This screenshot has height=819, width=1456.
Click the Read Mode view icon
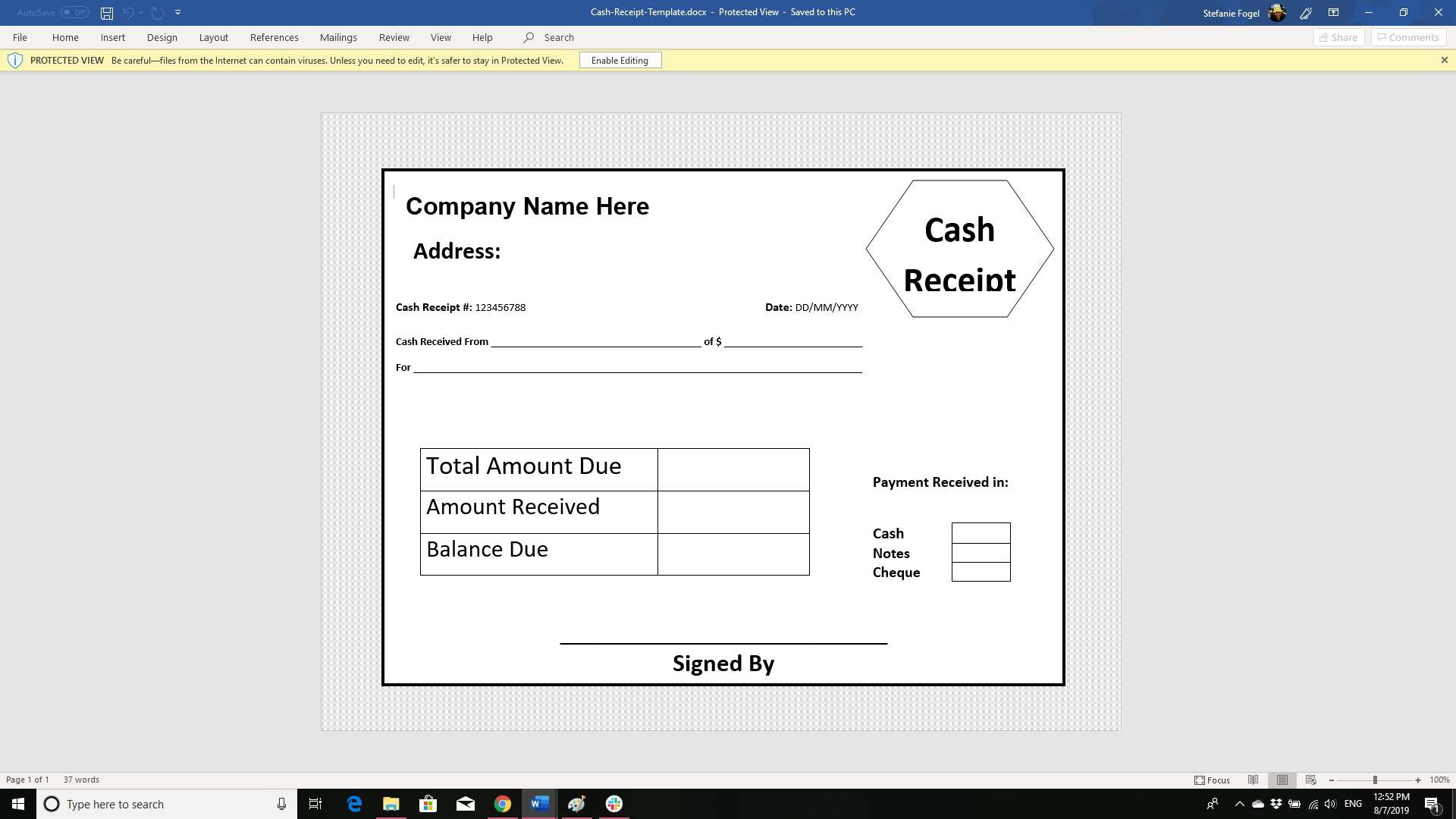[1254, 780]
